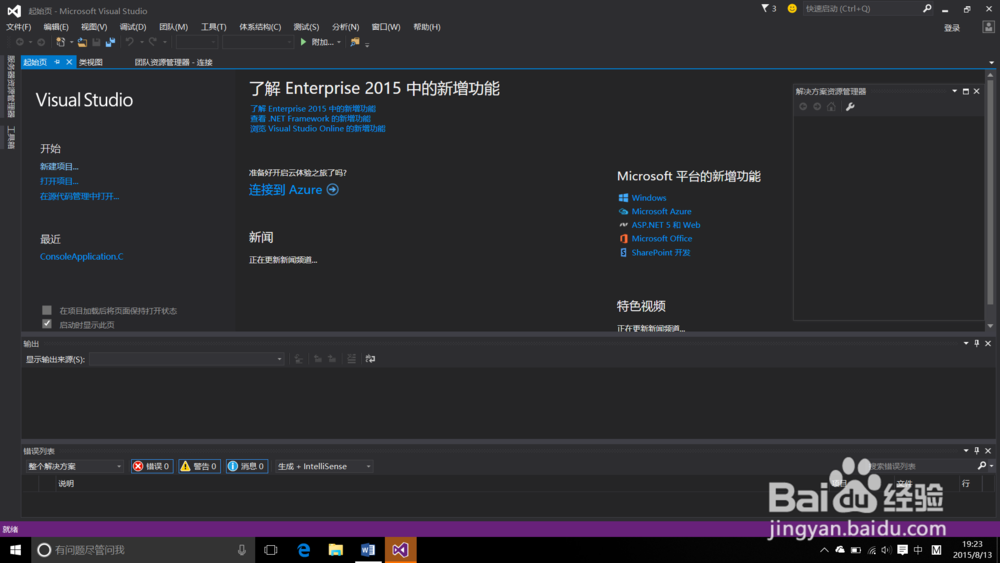This screenshot has width=1000, height=563.
Task: Toggle the 警告 0 warnings filter button
Action: [x=199, y=466]
